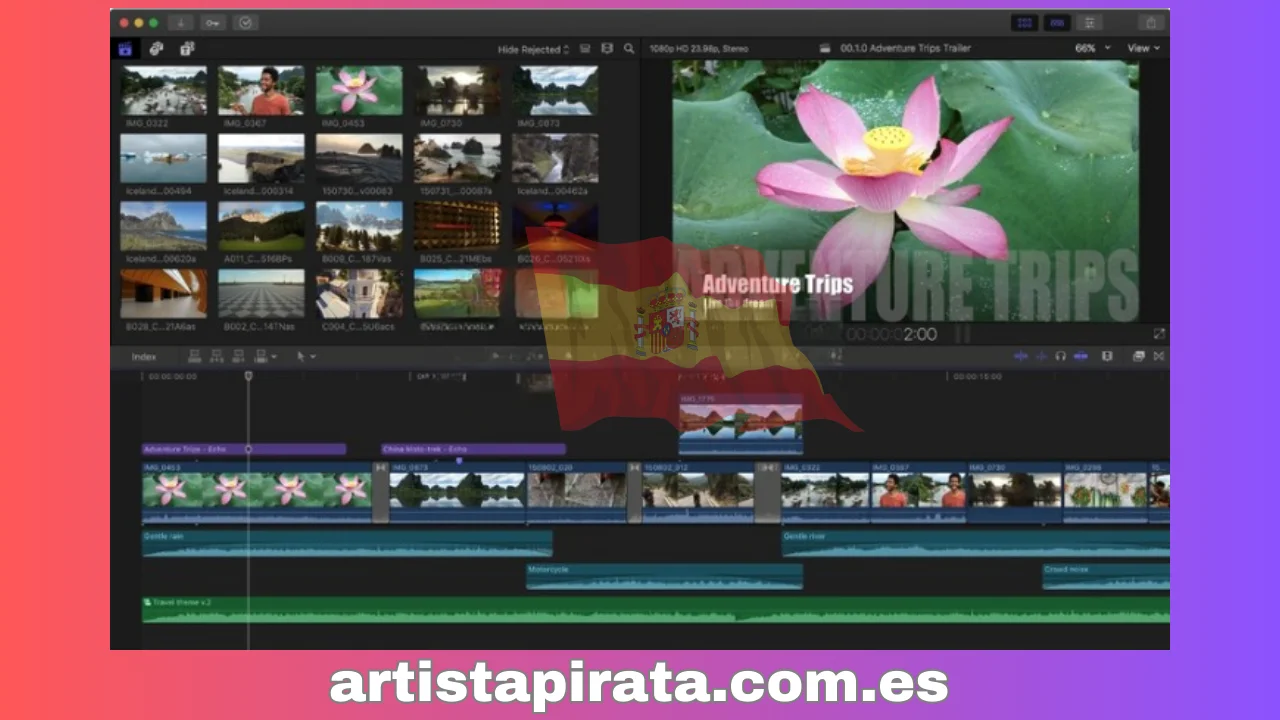Select the IMG_0453 lotus thumbnail in browser

359,91
